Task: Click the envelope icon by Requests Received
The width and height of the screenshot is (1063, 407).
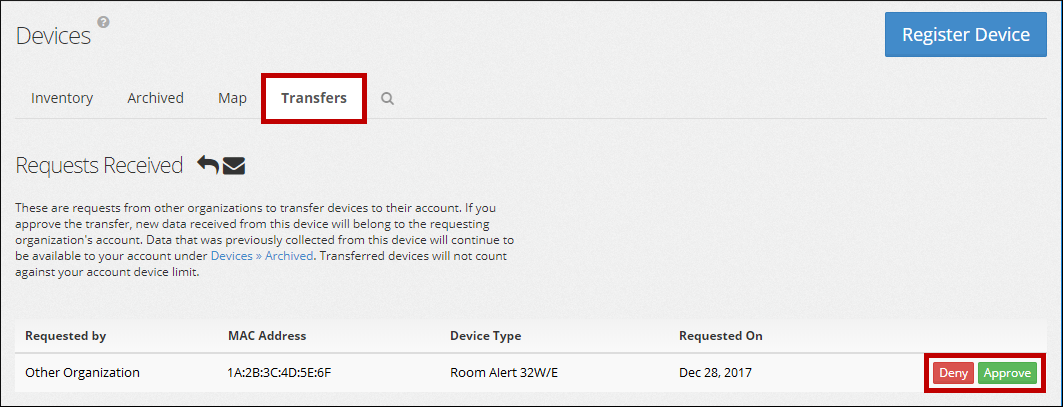Action: 234,165
